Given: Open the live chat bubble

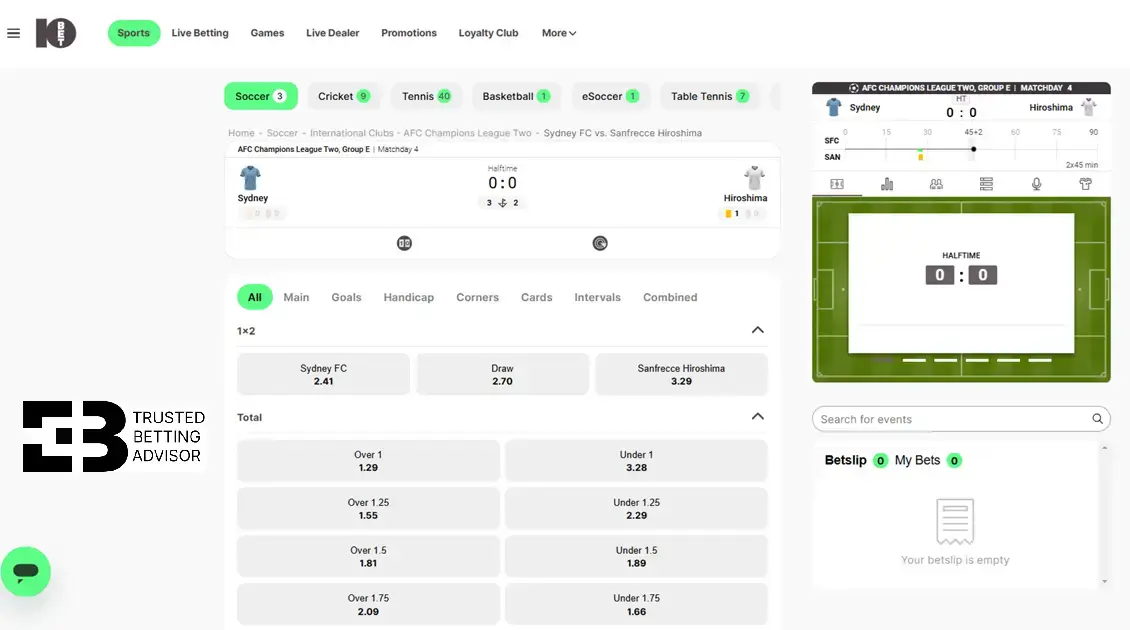Looking at the screenshot, I should click(x=26, y=572).
